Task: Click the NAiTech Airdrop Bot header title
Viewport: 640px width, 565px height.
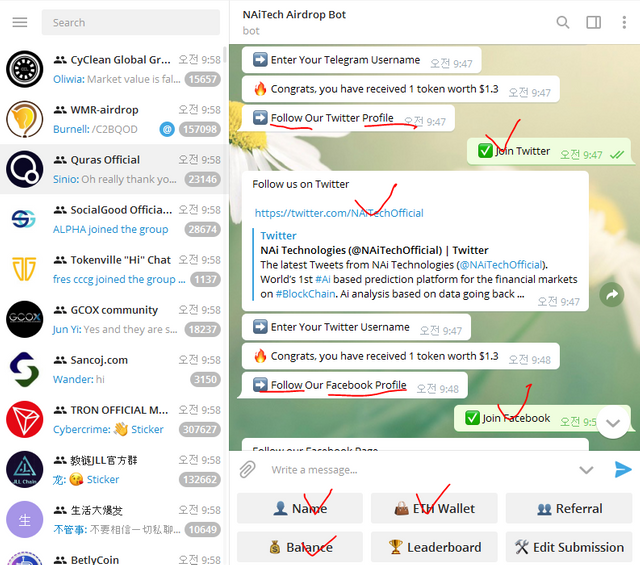Action: click(x=294, y=15)
